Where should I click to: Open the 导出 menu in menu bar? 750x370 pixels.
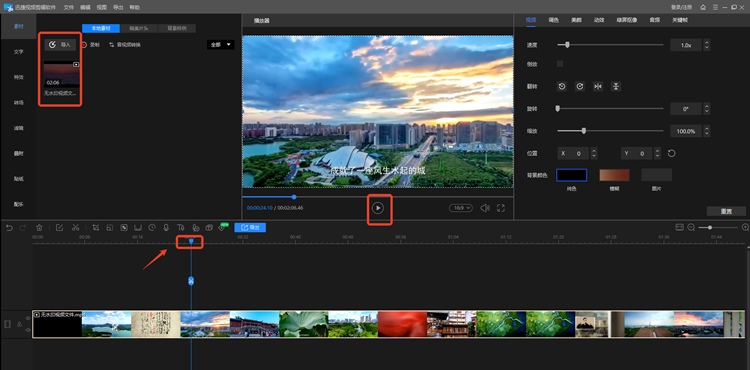click(118, 8)
